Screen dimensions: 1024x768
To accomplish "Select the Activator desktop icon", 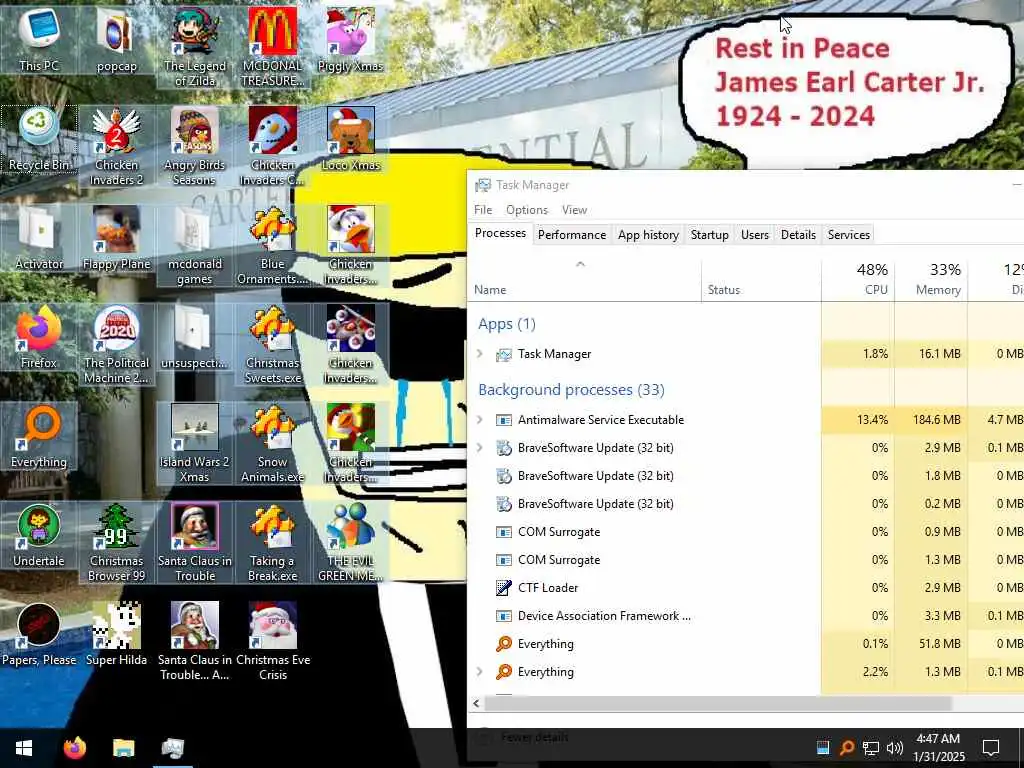I will tap(39, 238).
